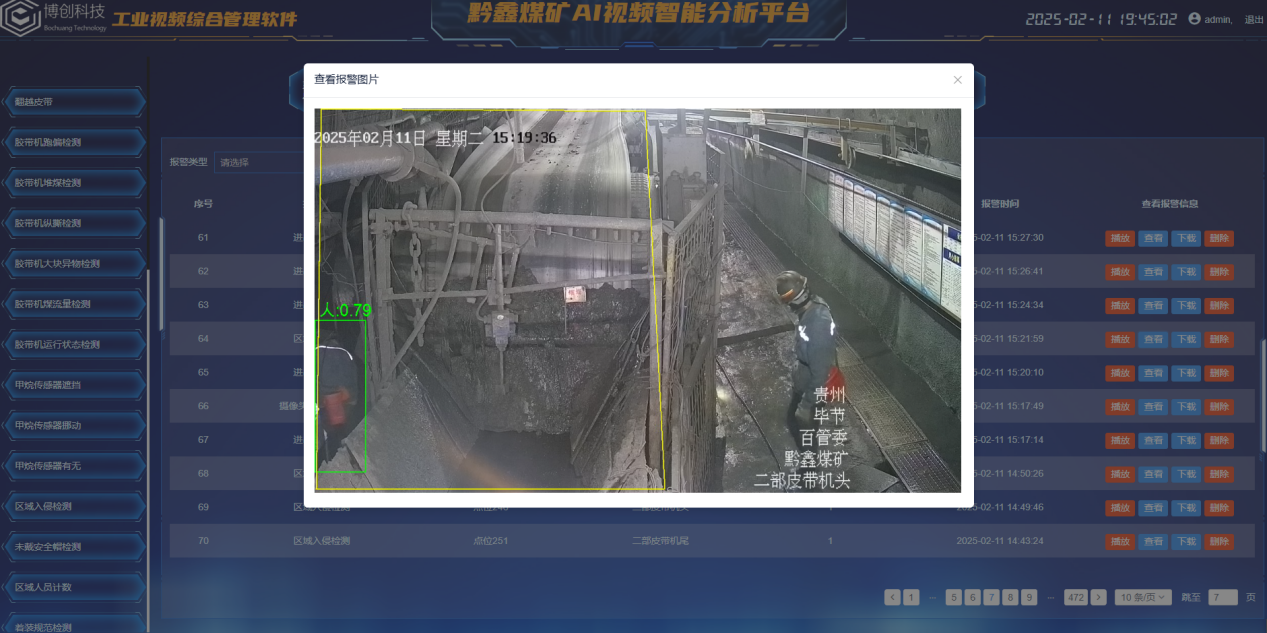1267x633 pixels.
Task: Click 删除 button for the 15:24:34 alarm
Action: (x=1218, y=305)
